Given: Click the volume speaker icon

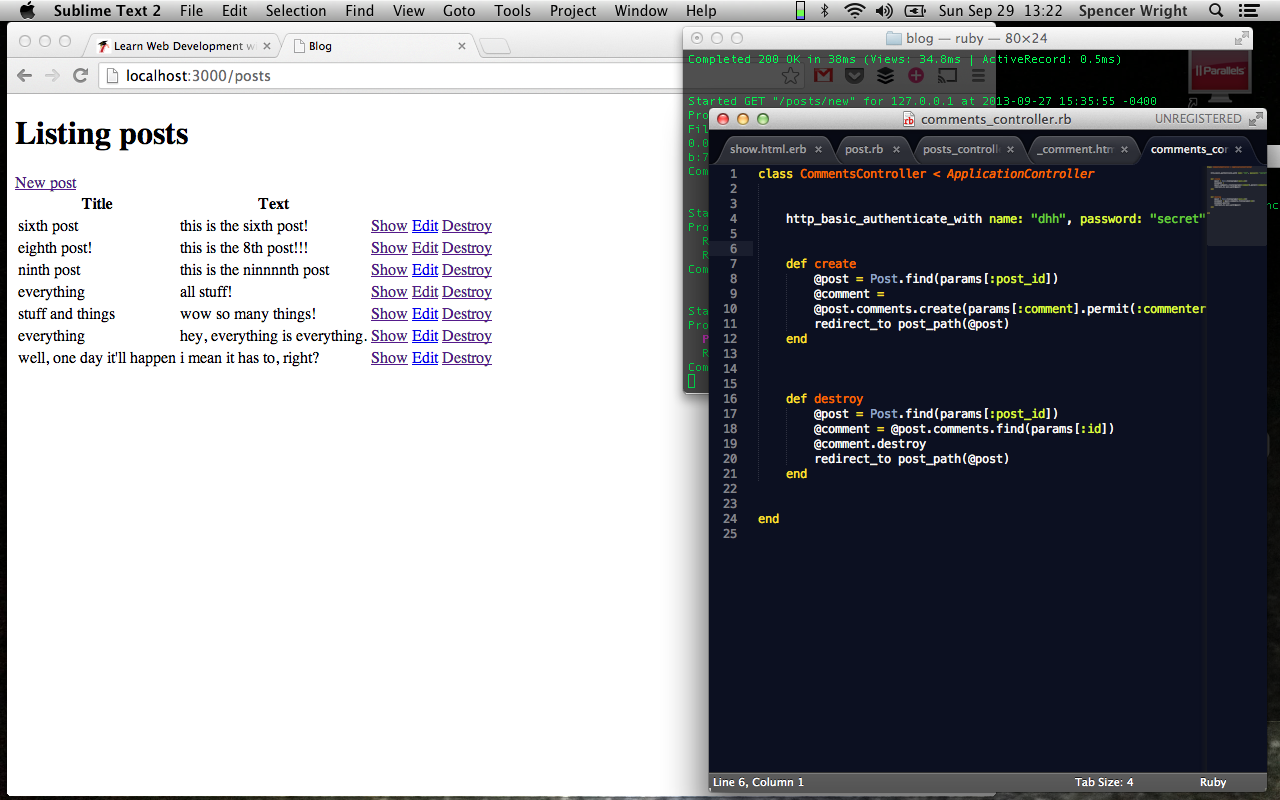Looking at the screenshot, I should click(x=884, y=11).
